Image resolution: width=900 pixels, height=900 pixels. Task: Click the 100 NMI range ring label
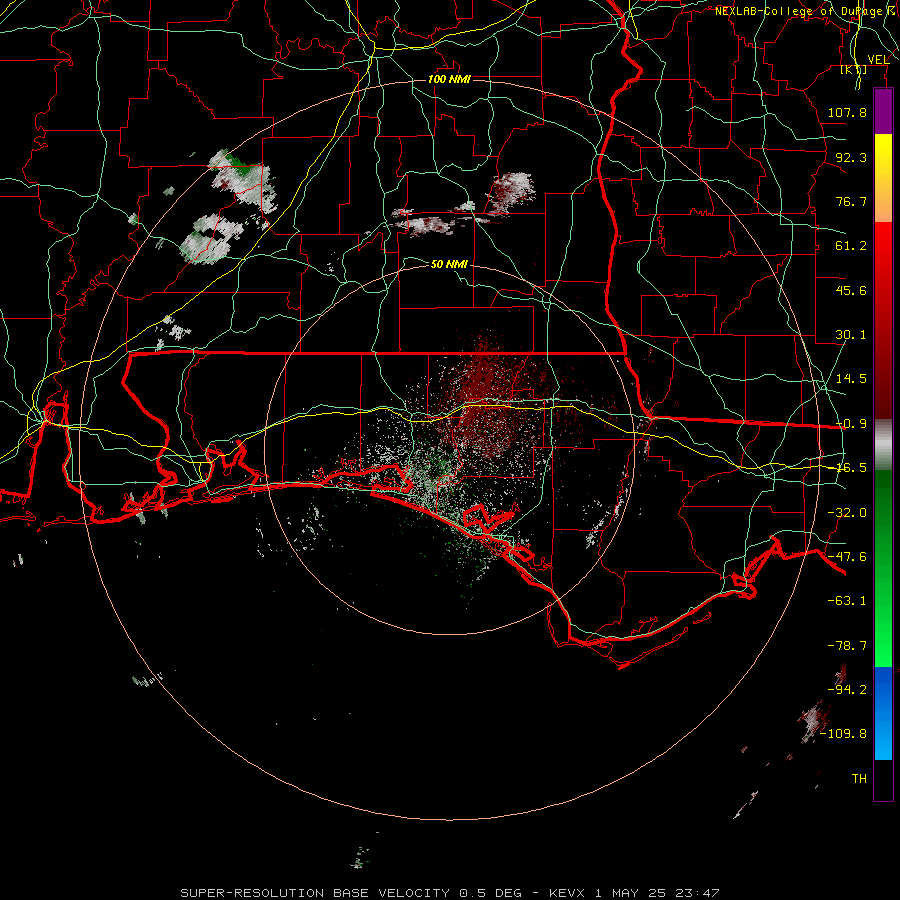coord(449,79)
